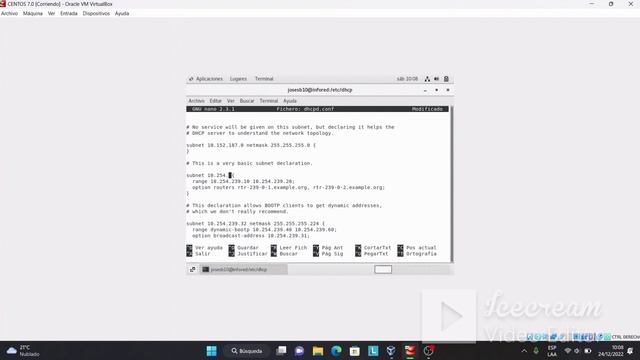Click the CentOS volume icon
The image size is (640, 360).
pos(437,79)
